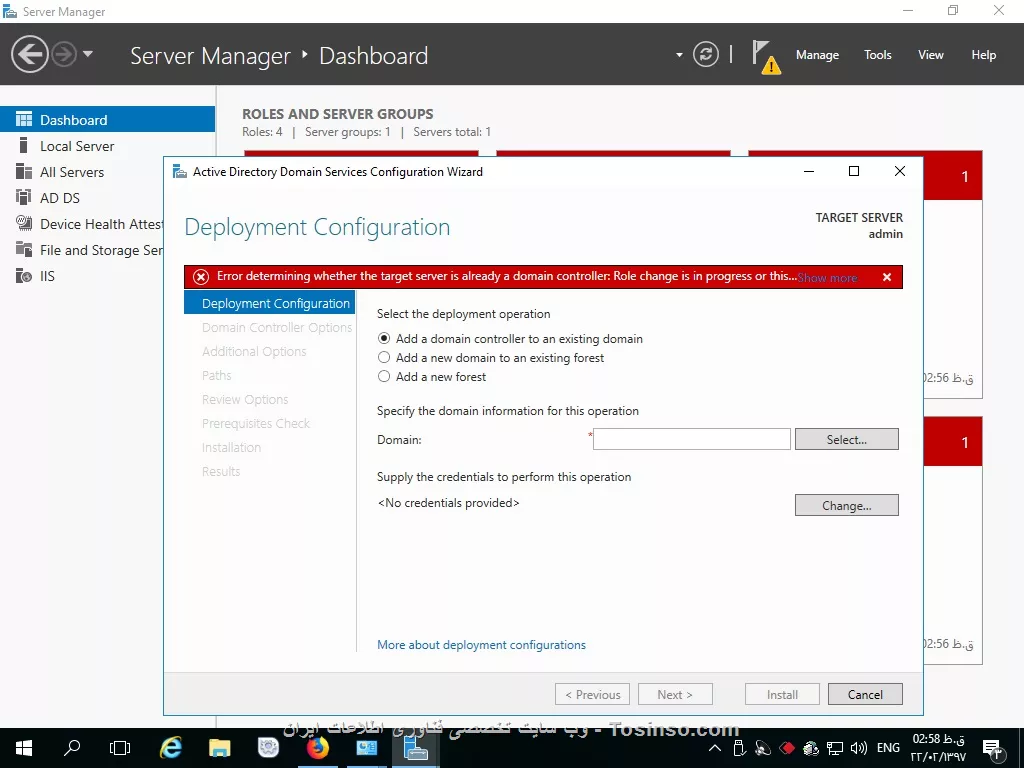Click the Server Manager back arrow
1024x768 pixels.
click(x=29, y=54)
